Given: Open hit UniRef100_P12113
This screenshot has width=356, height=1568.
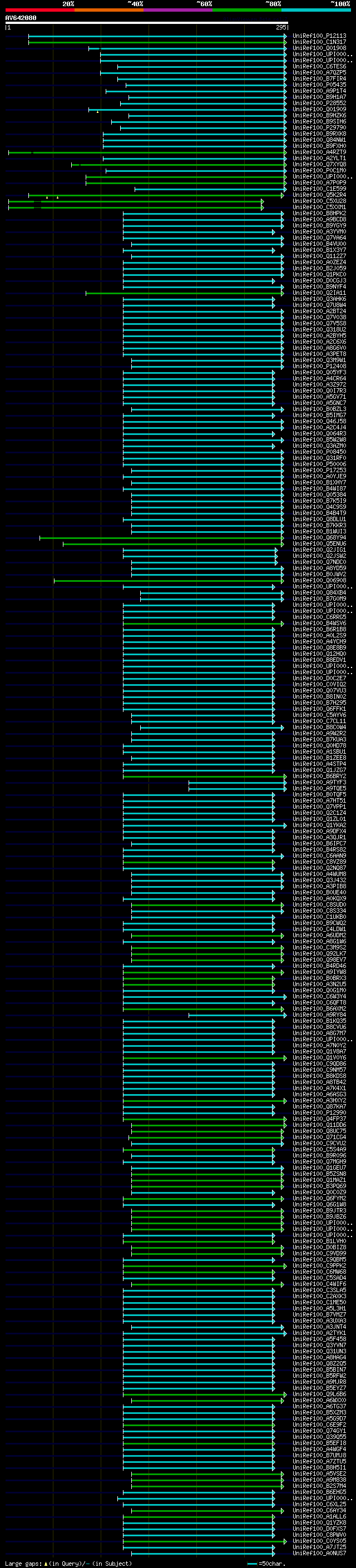Looking at the screenshot, I should [319, 36].
